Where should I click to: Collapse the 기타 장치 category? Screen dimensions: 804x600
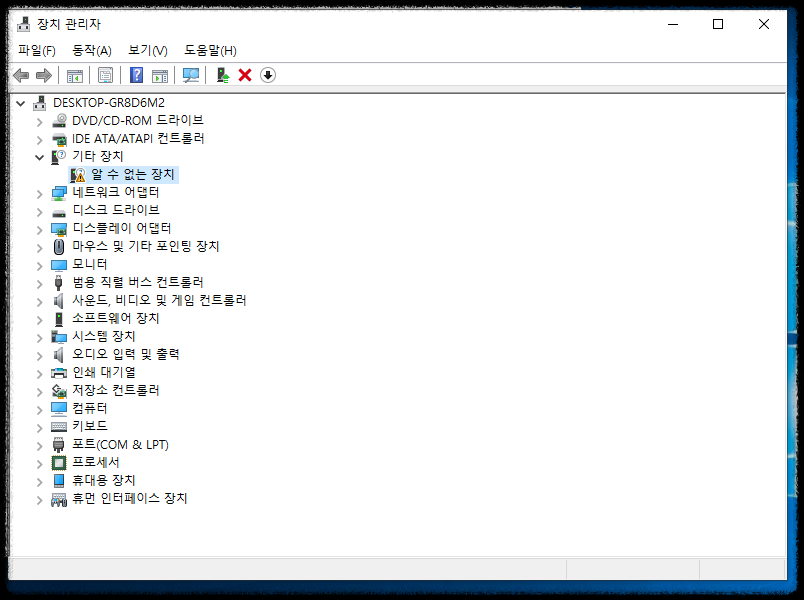tap(39, 157)
